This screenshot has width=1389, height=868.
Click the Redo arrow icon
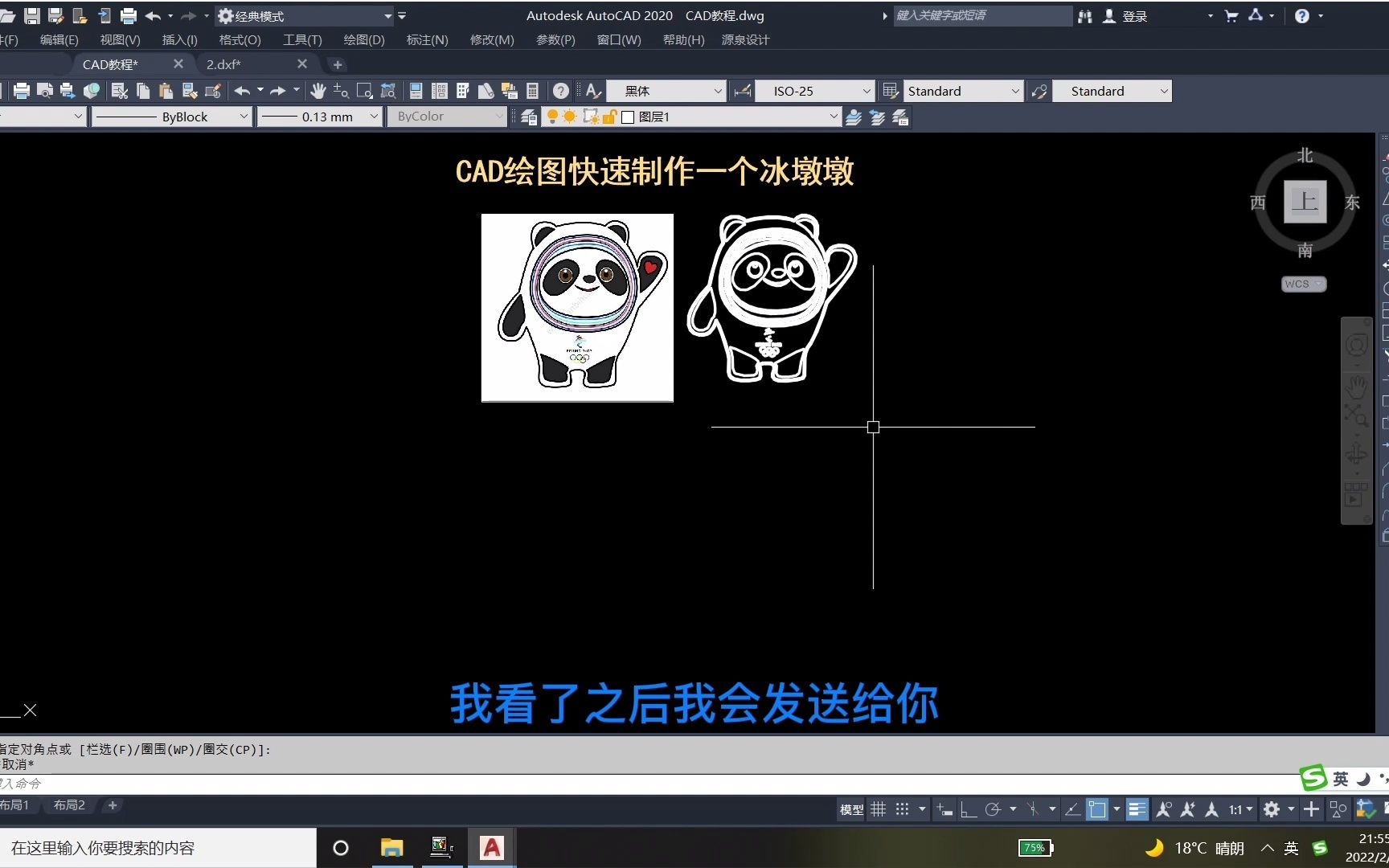[x=277, y=91]
